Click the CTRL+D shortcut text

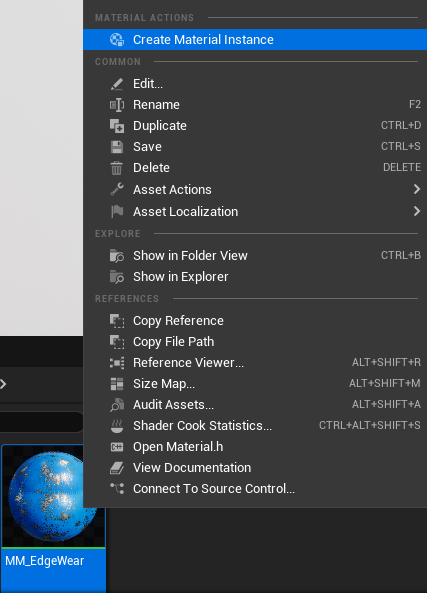point(401,125)
